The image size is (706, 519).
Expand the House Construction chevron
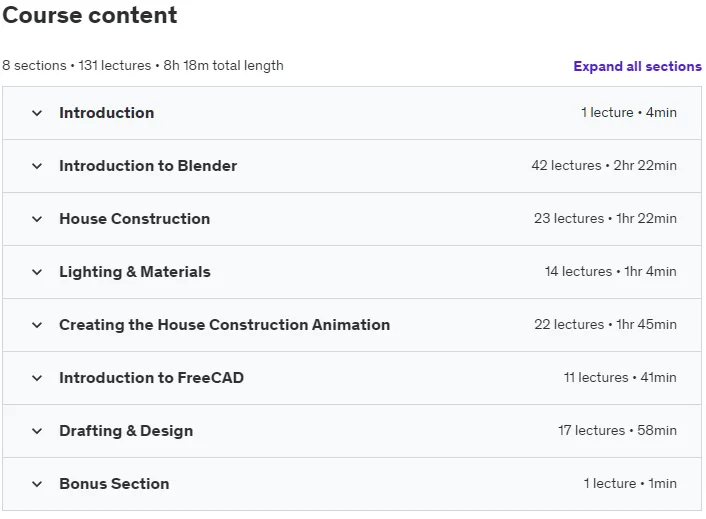click(x=37, y=219)
